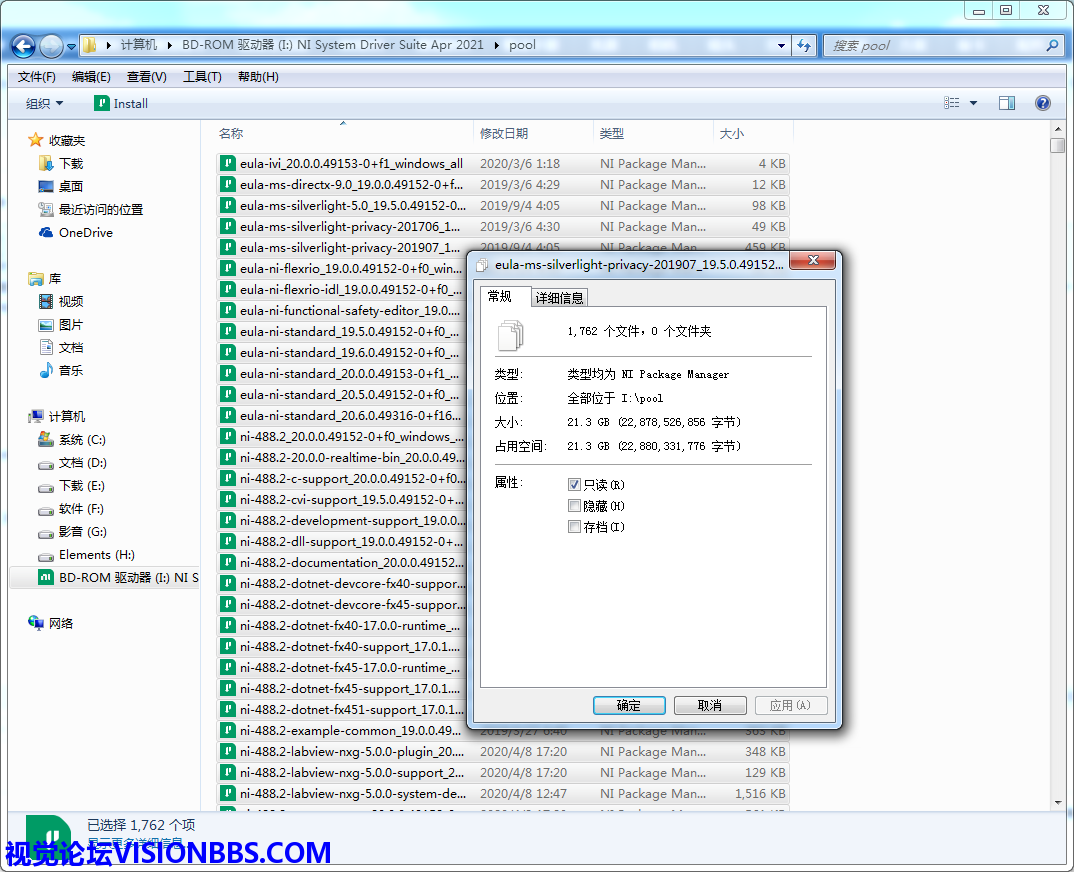Click the 确定 button in dialog
Screen dimensions: 1074x872
coord(629,705)
